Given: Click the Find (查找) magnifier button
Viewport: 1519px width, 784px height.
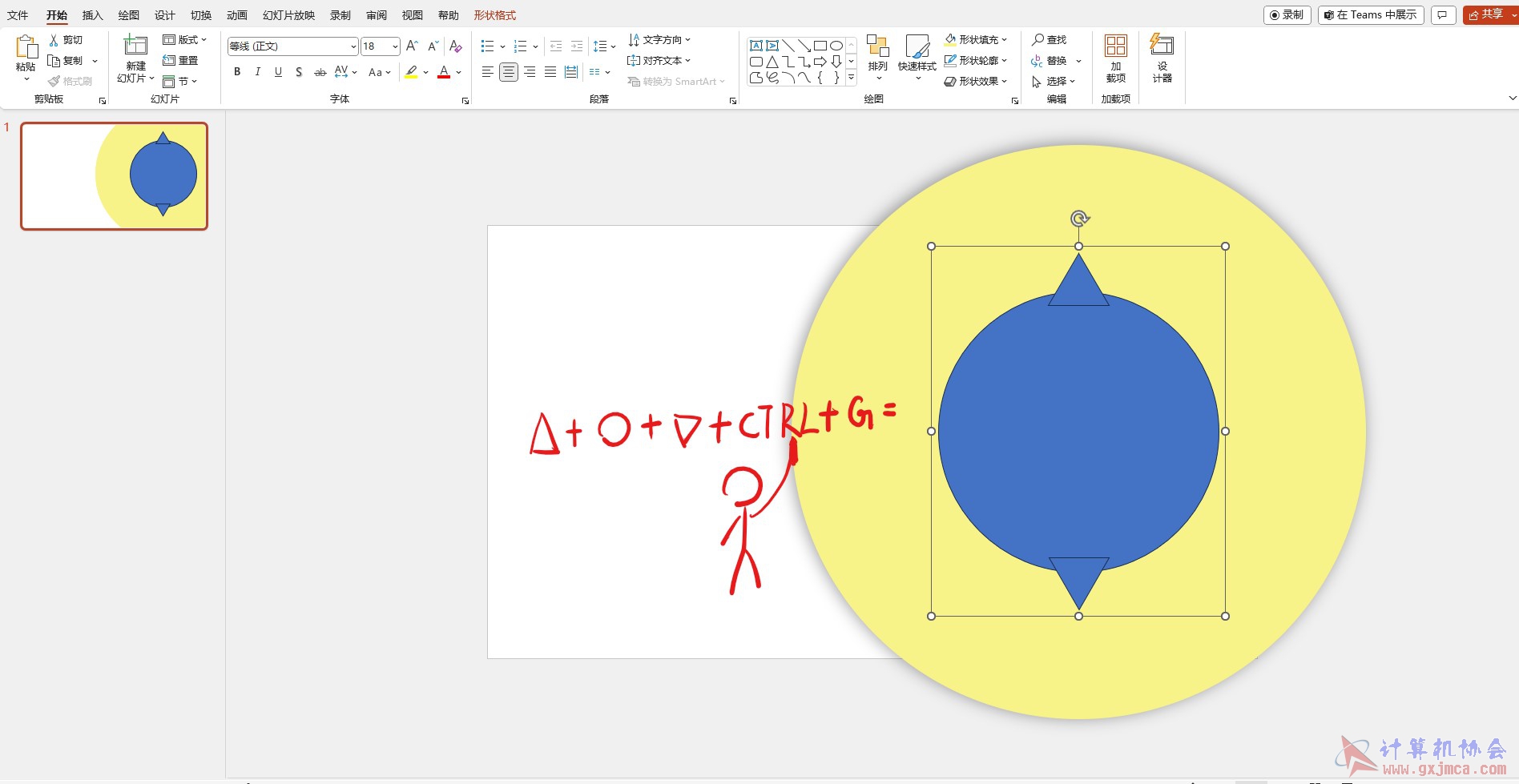Looking at the screenshot, I should (1050, 40).
